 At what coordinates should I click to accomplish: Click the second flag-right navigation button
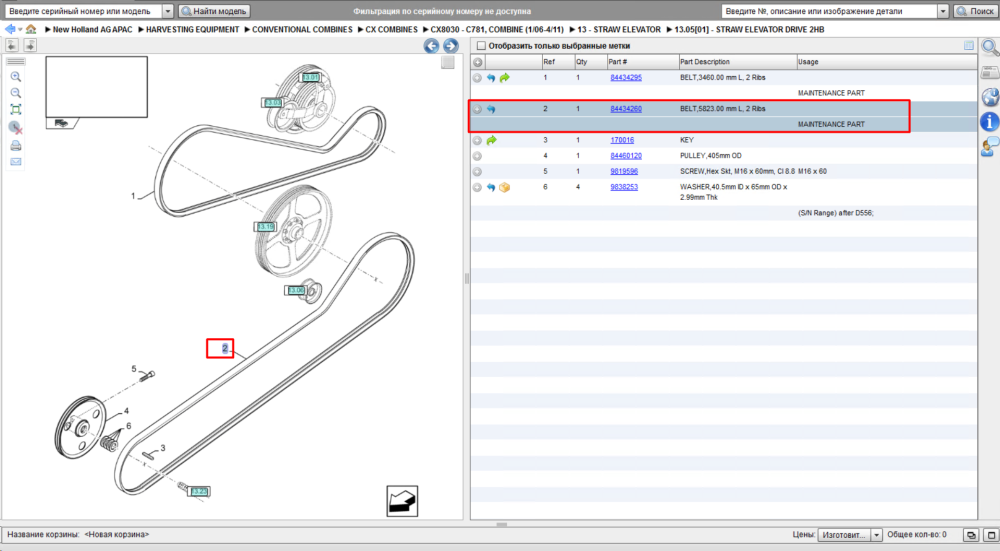tap(30, 45)
